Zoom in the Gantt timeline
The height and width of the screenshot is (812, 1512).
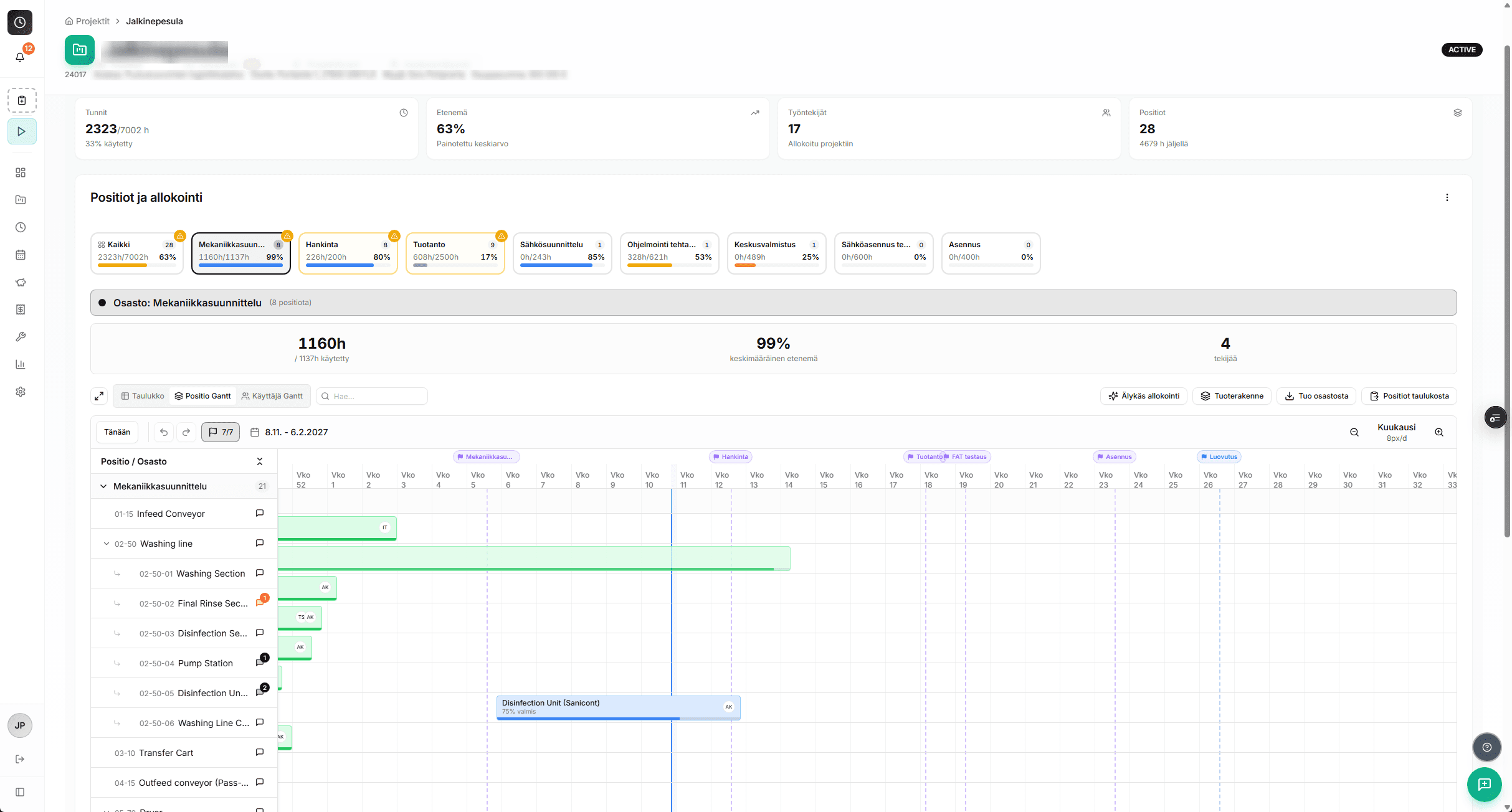[x=1438, y=432]
